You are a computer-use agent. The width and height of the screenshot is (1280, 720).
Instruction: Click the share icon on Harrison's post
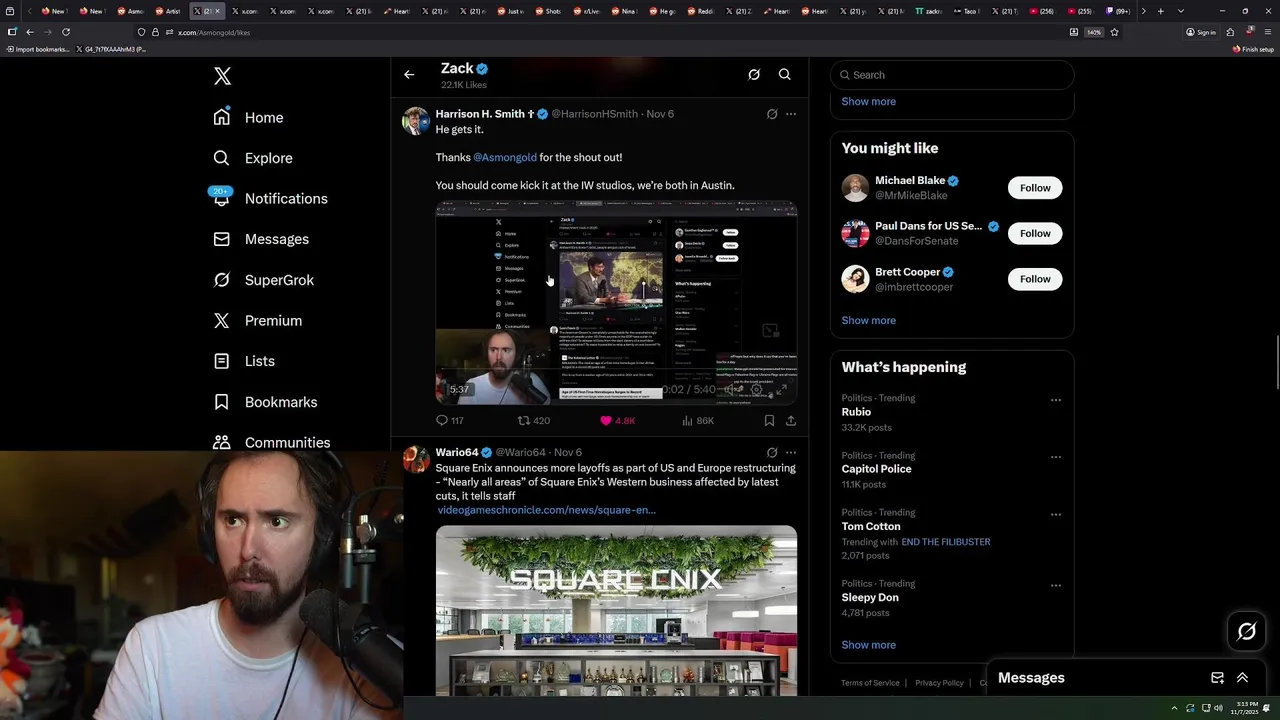click(791, 421)
